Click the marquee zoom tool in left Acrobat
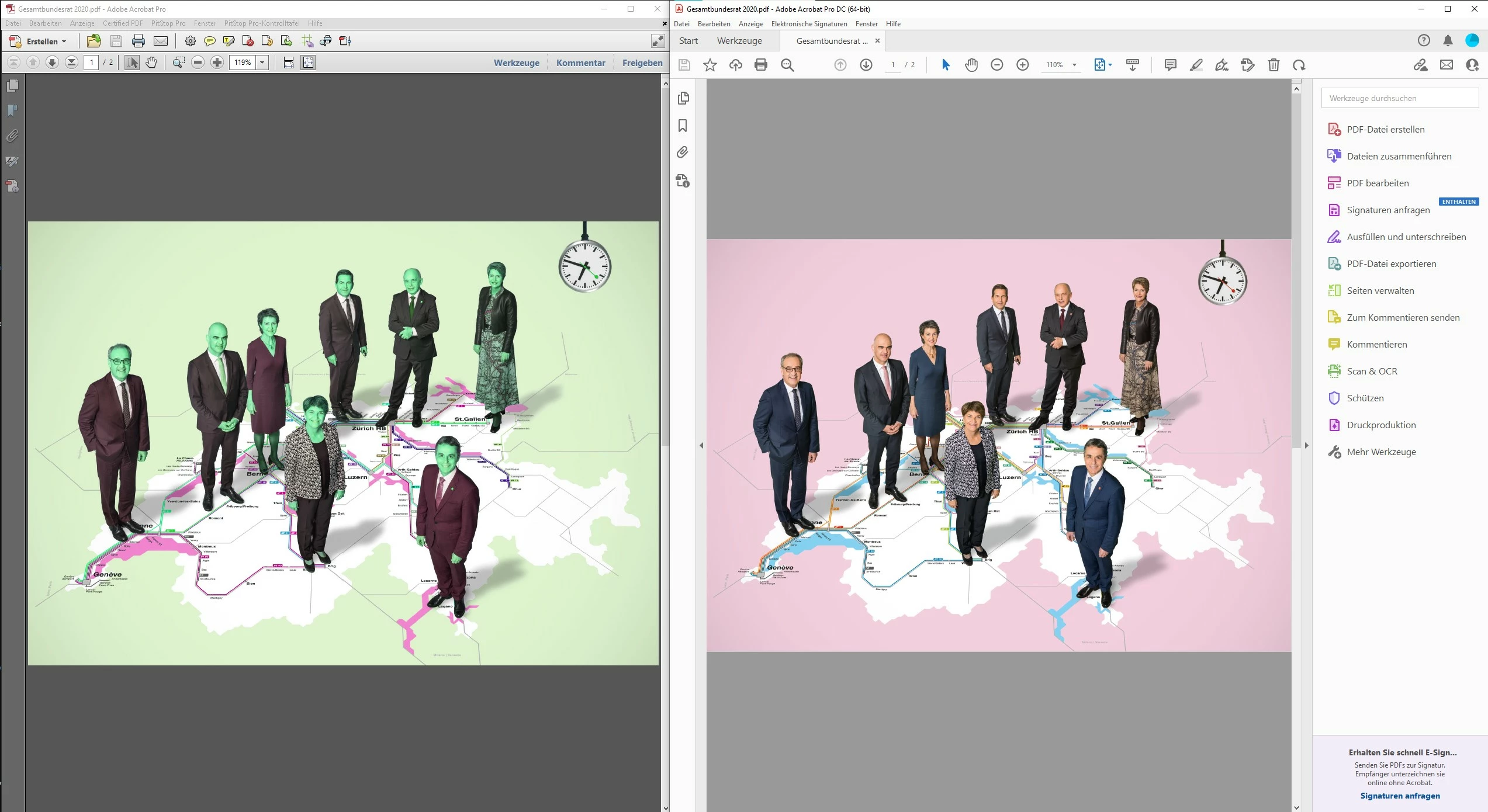Screen dimensions: 1488x812 179,63
